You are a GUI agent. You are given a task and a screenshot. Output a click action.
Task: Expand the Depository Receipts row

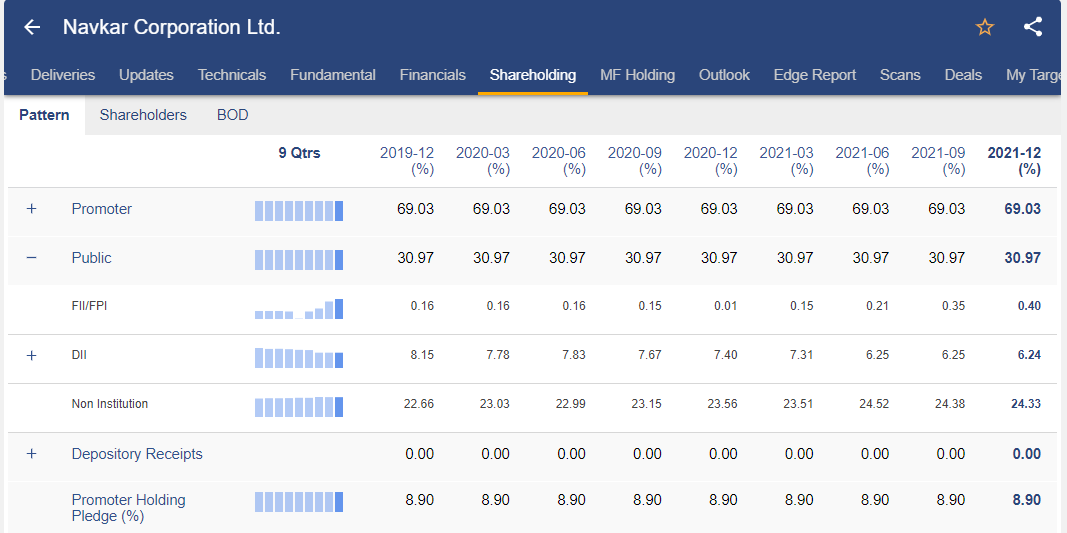31,453
